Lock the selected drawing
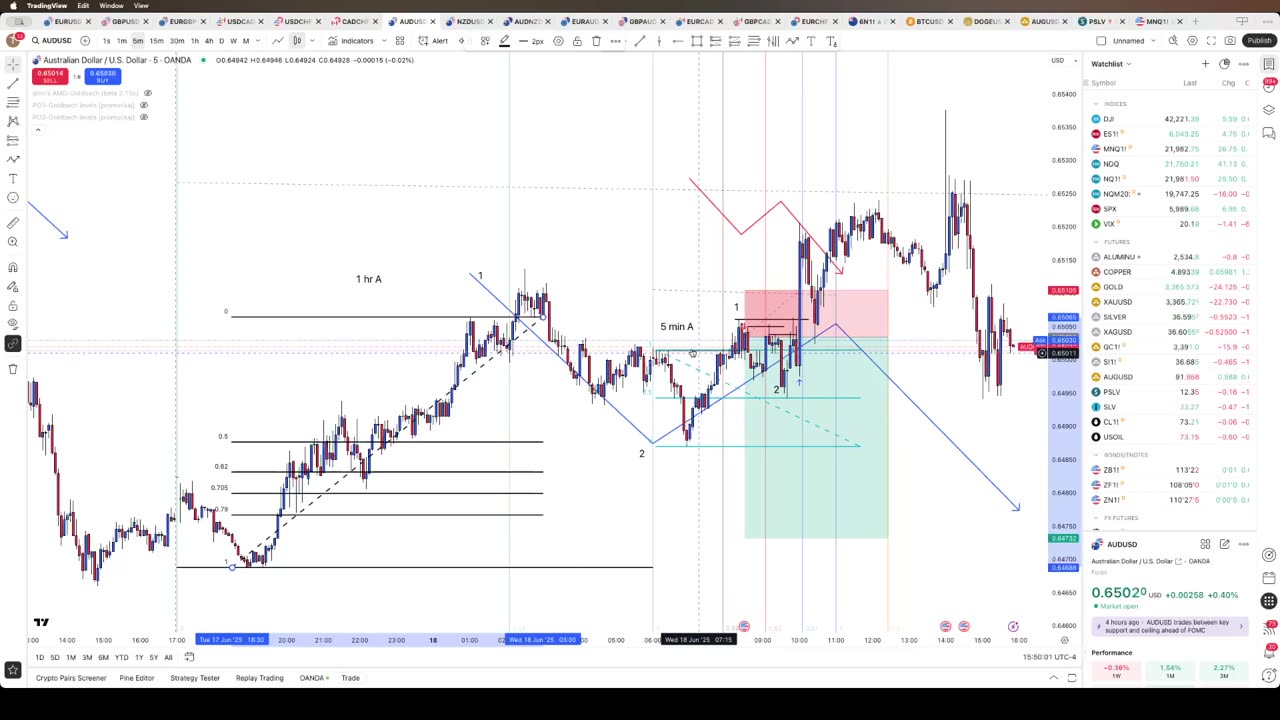Screen dimensions: 1280x720 click(577, 41)
